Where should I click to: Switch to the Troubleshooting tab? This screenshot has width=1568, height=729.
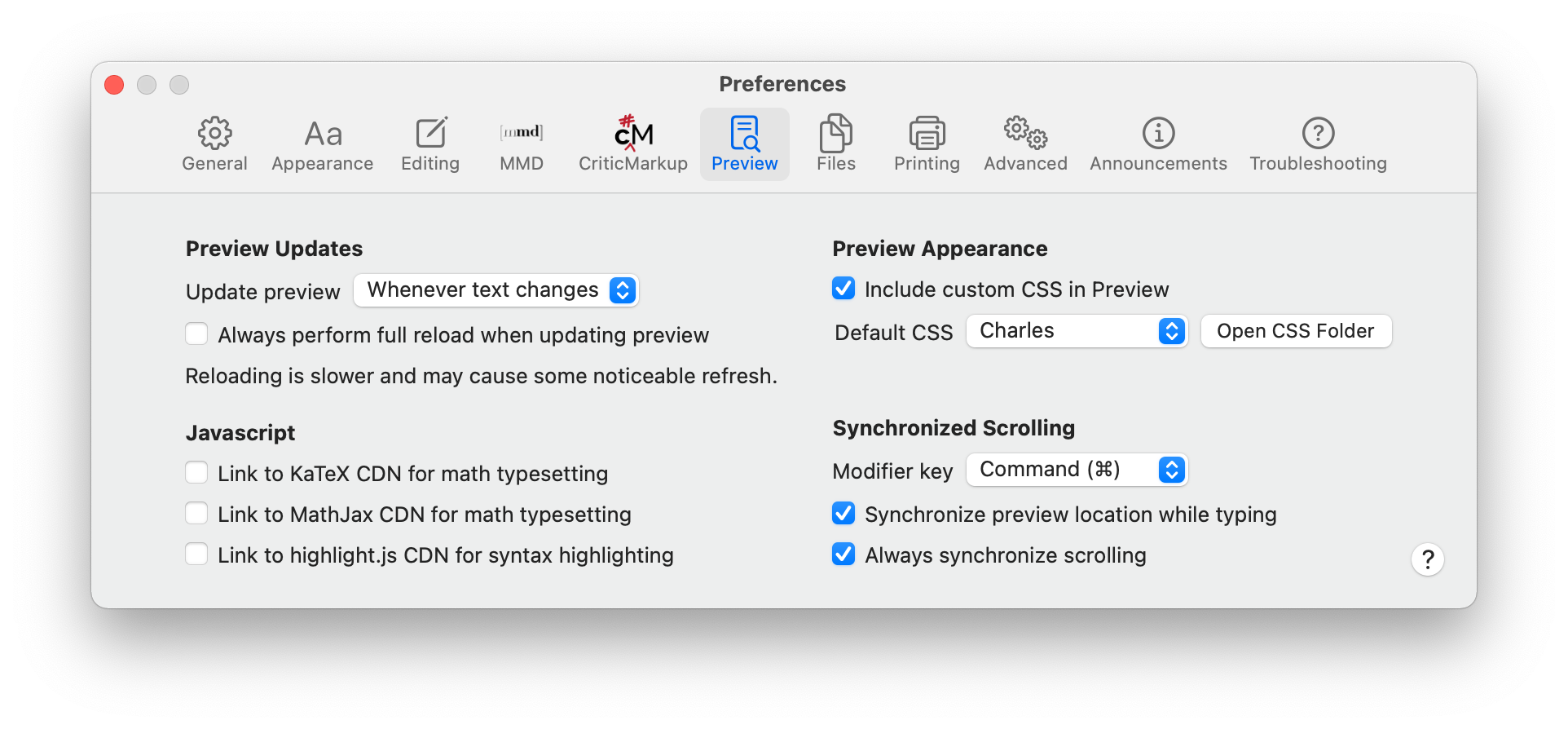click(1318, 144)
